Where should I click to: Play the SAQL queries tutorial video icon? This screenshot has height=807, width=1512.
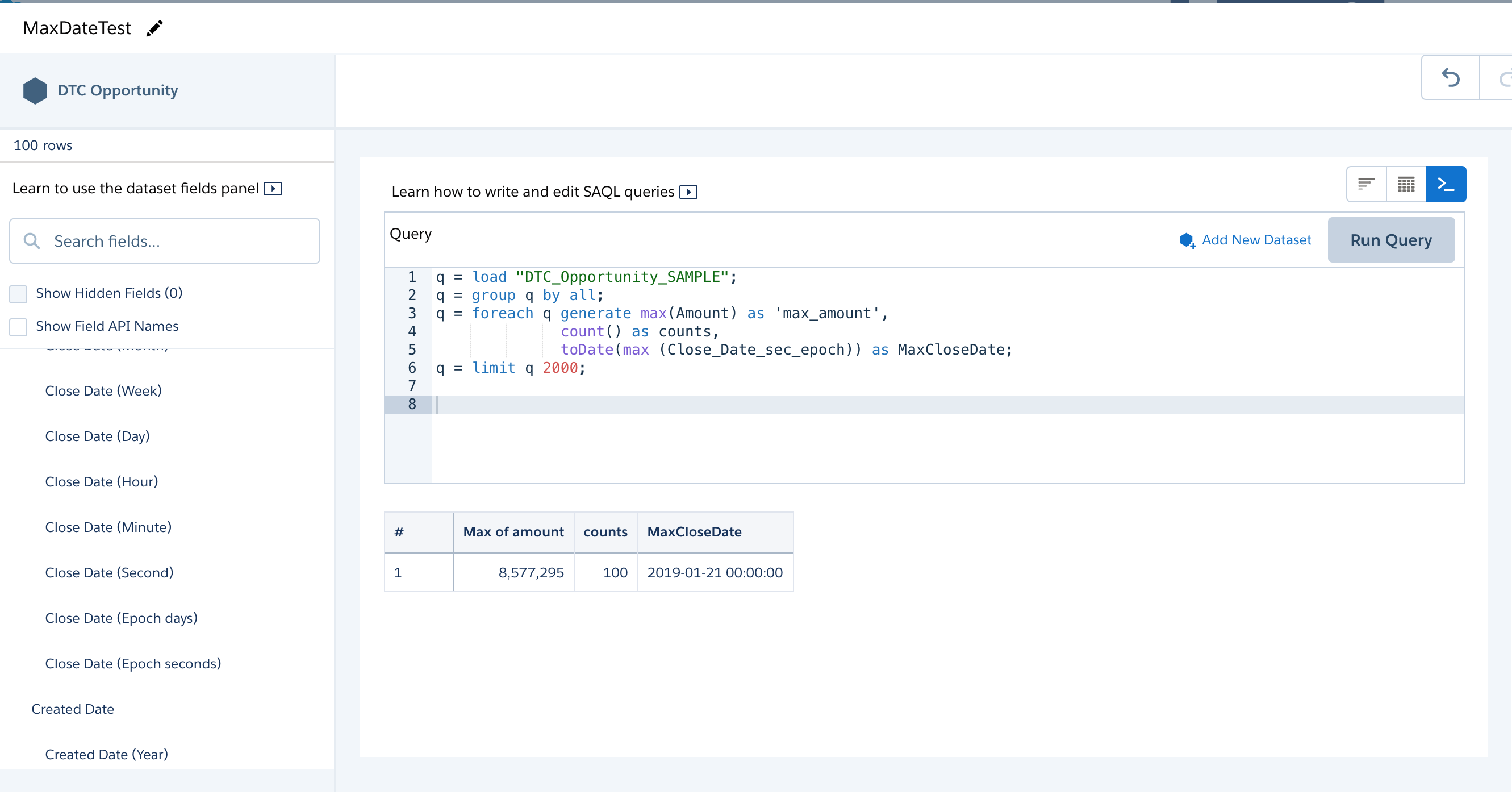[688, 192]
